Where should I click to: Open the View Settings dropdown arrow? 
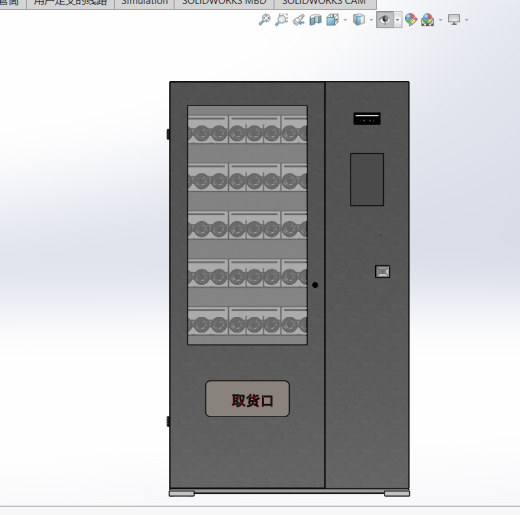click(x=467, y=20)
